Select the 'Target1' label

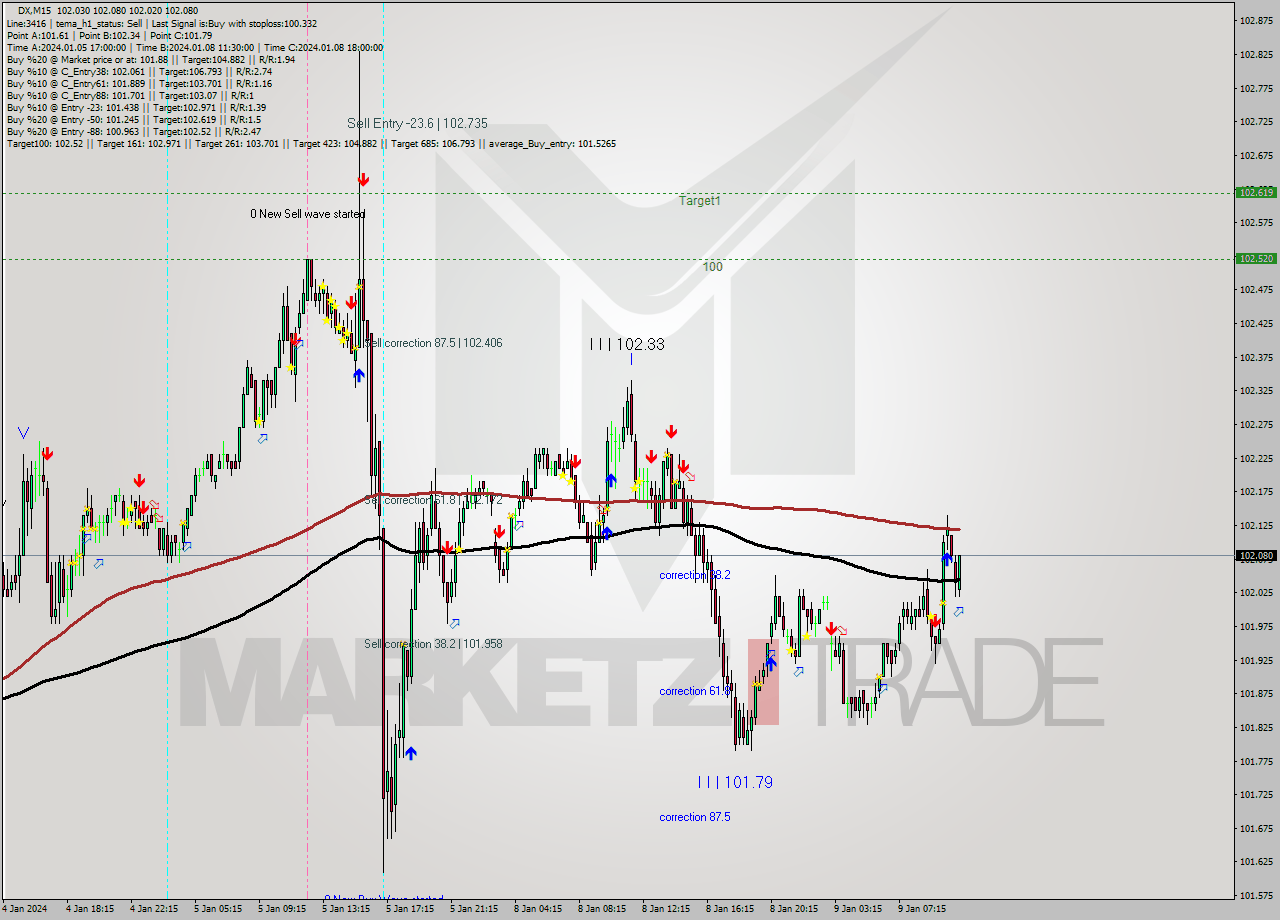[x=700, y=201]
